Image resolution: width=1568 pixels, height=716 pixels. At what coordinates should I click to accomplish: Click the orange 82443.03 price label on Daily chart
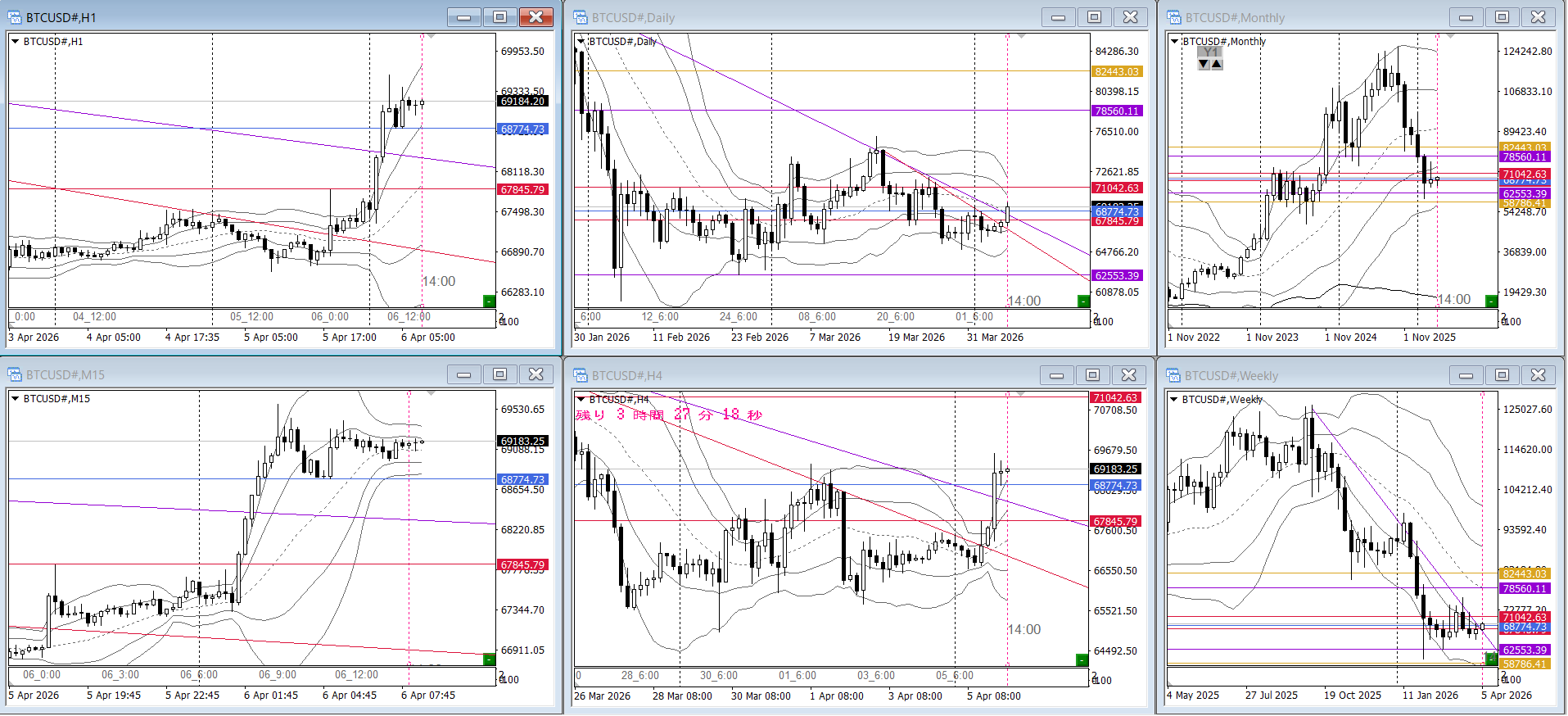tap(1117, 71)
